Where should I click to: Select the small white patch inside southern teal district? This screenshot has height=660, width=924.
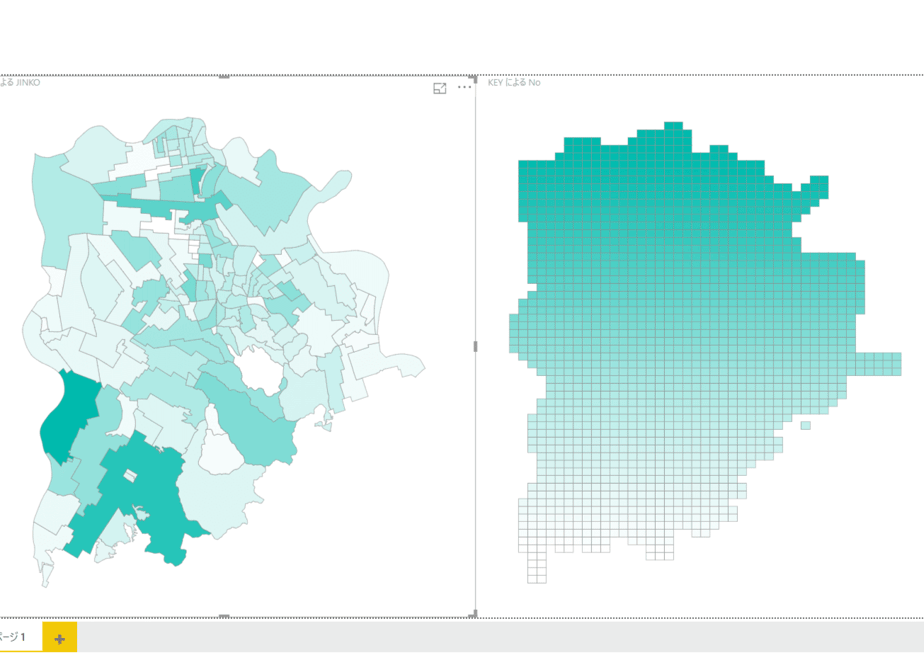[x=130, y=475]
